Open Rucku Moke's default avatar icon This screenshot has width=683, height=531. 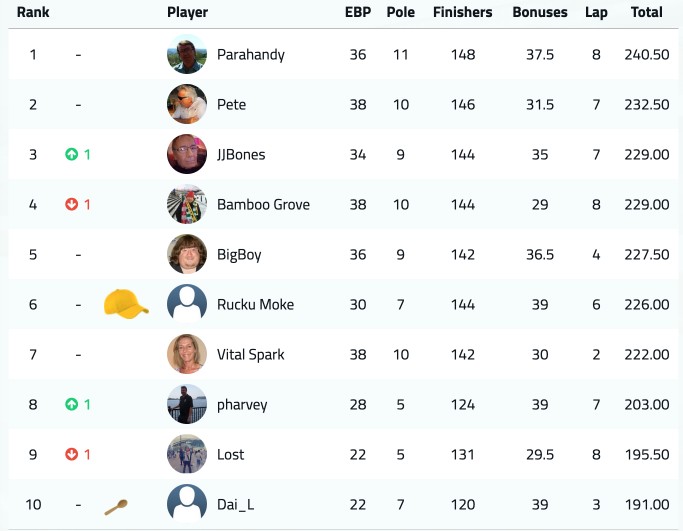tap(187, 304)
